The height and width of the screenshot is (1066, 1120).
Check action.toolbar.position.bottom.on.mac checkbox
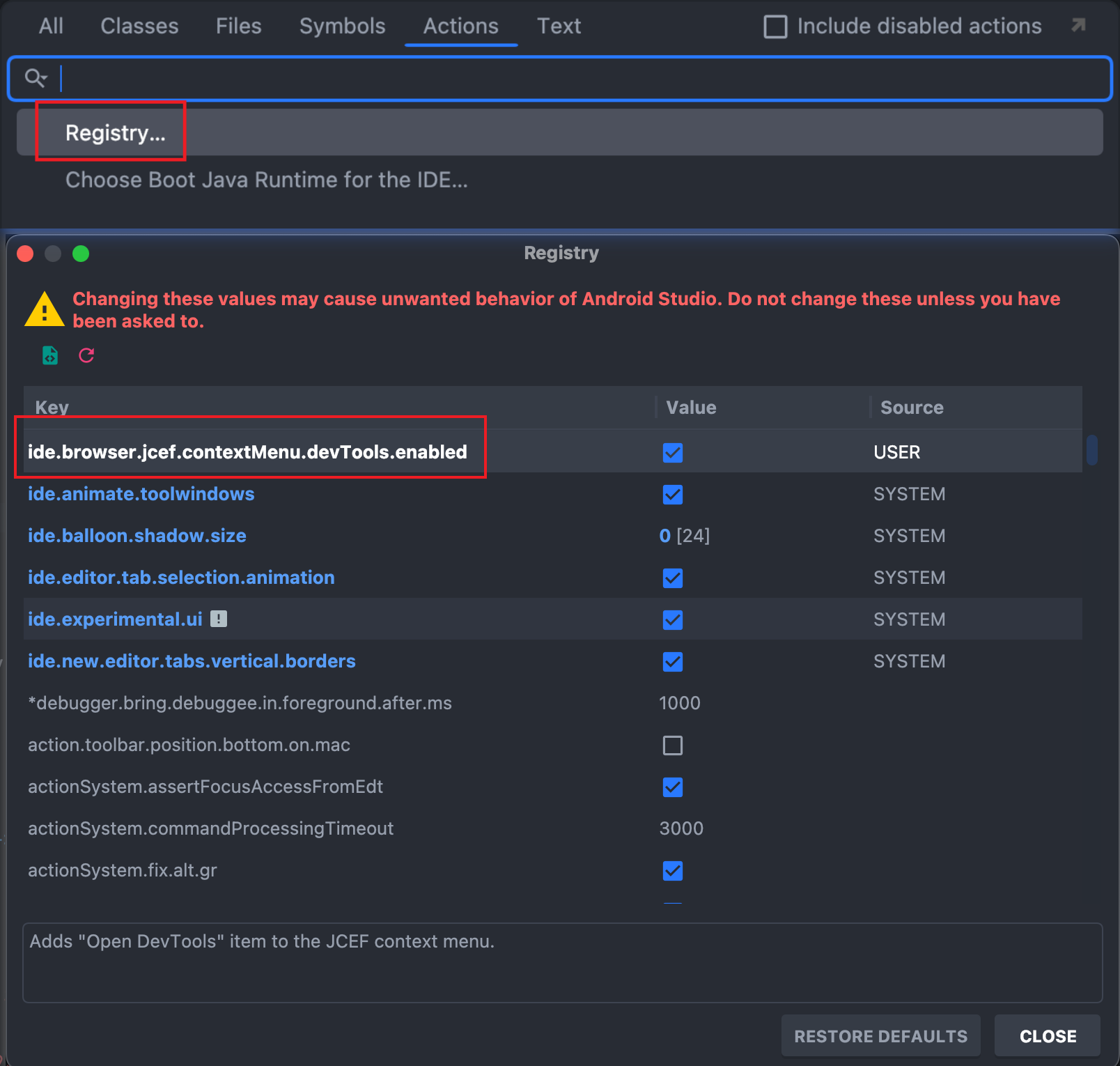(673, 746)
